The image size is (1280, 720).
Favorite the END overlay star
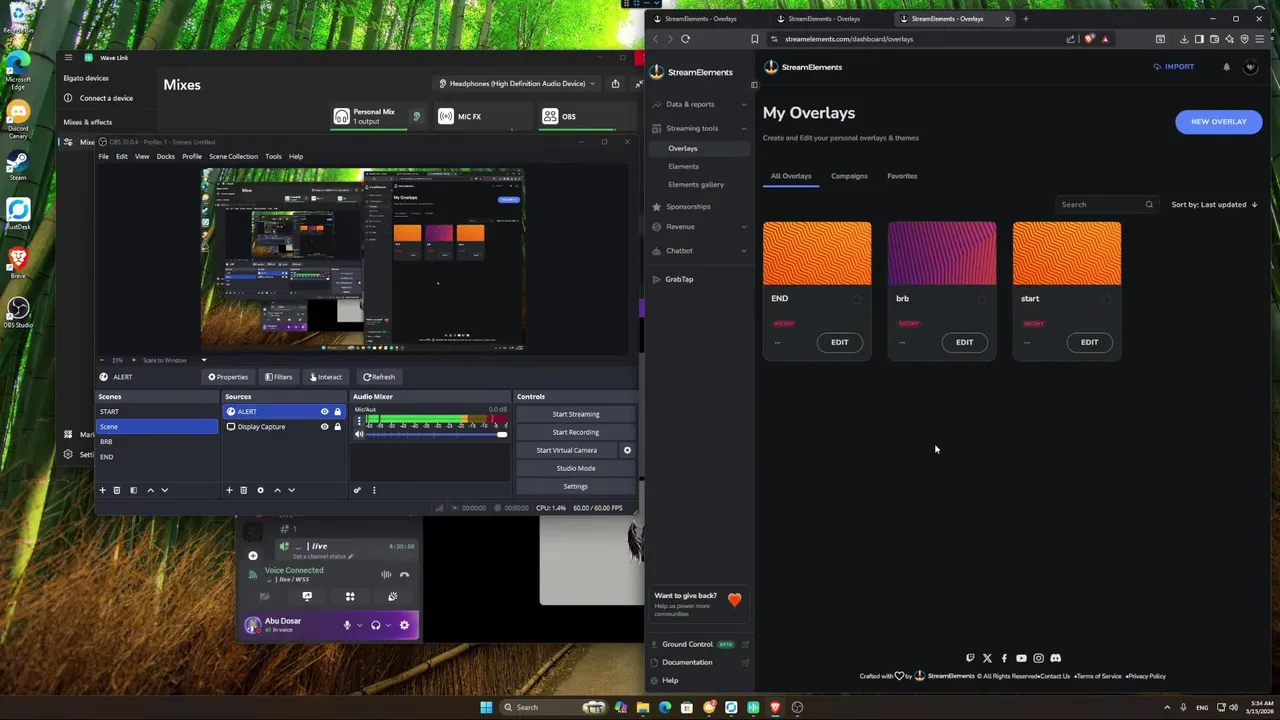click(857, 299)
